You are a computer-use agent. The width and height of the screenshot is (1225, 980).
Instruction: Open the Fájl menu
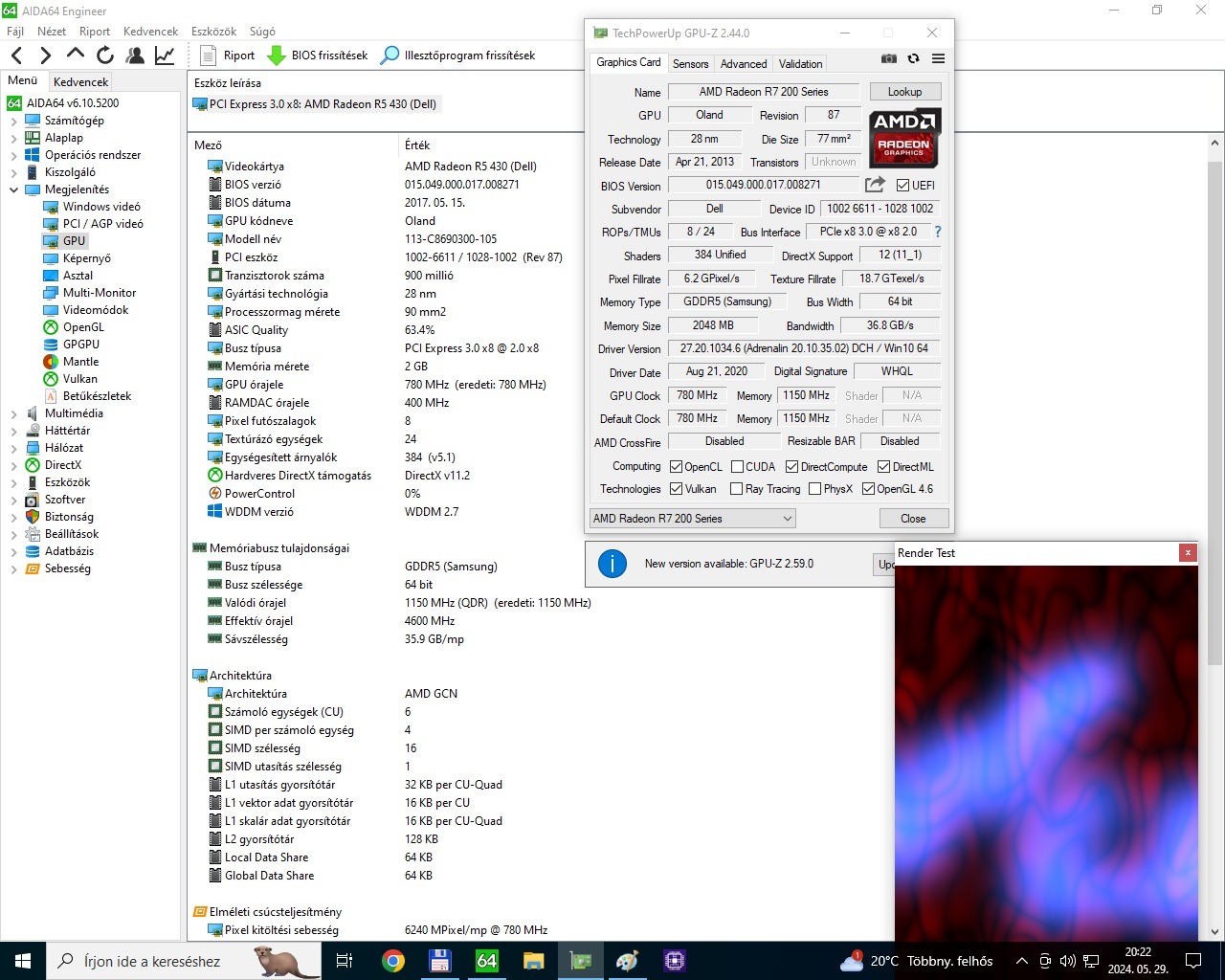point(15,32)
